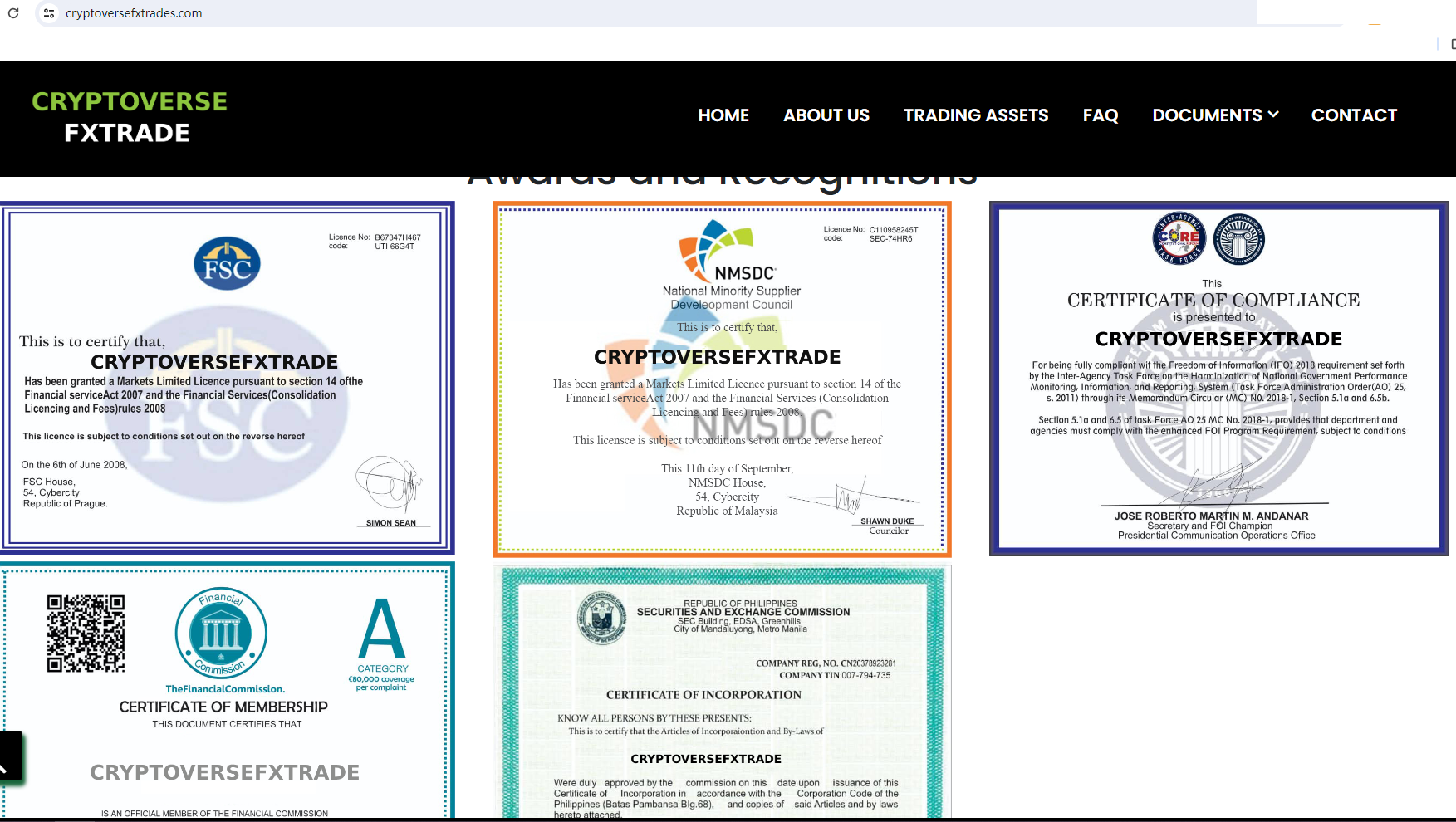Click the black arrow widget at left edge
Image resolution: width=1456 pixels, height=822 pixels.
click(11, 756)
